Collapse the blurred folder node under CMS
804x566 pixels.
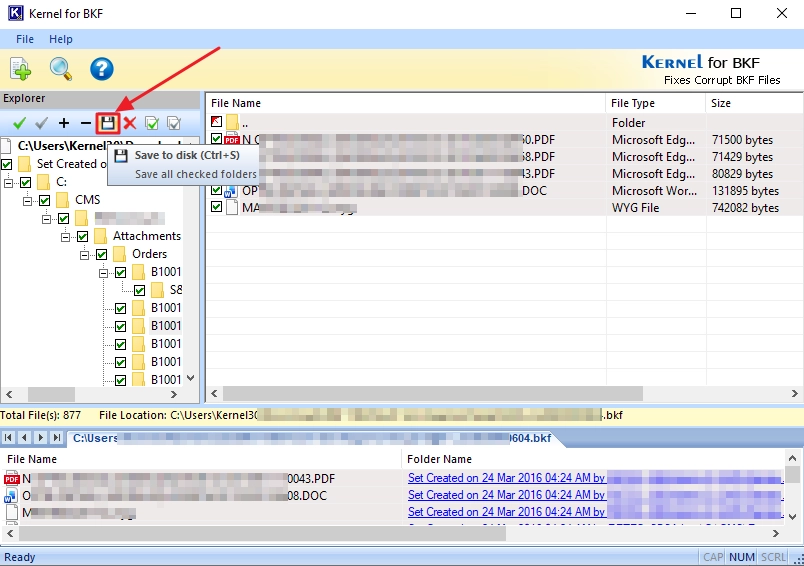[46, 219]
